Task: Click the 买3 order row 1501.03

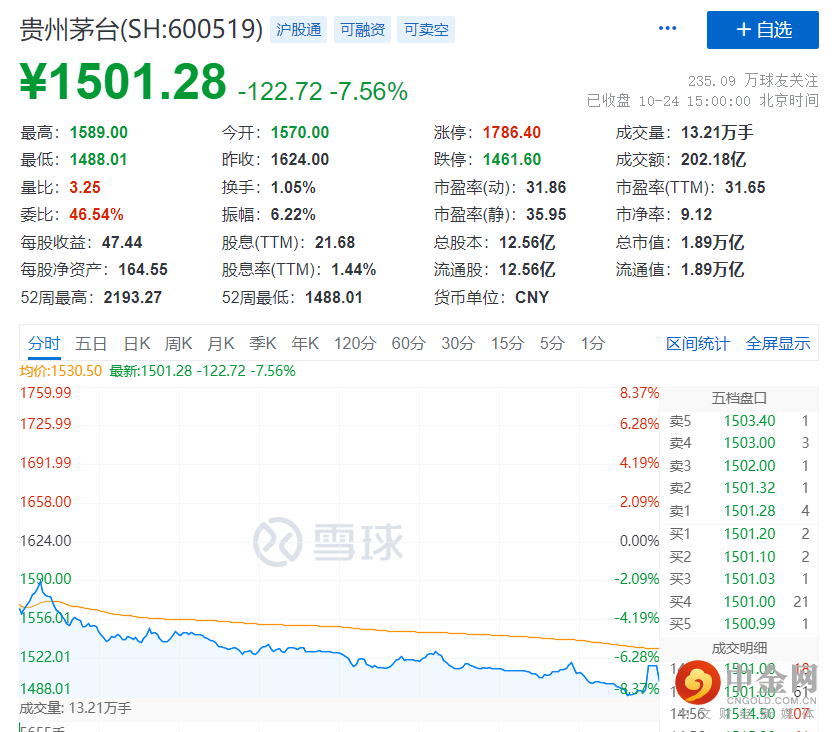Action: [x=739, y=579]
